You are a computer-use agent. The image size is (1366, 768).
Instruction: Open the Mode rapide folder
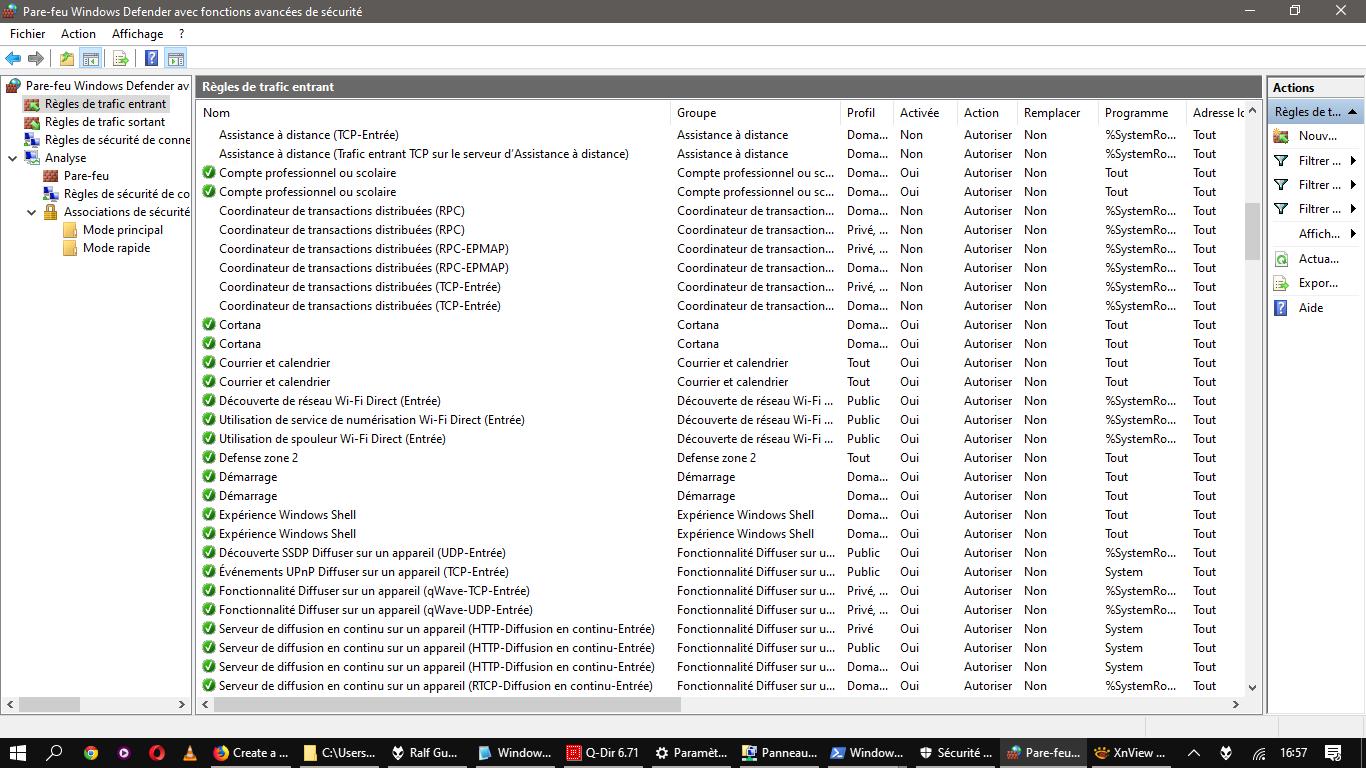(x=116, y=248)
